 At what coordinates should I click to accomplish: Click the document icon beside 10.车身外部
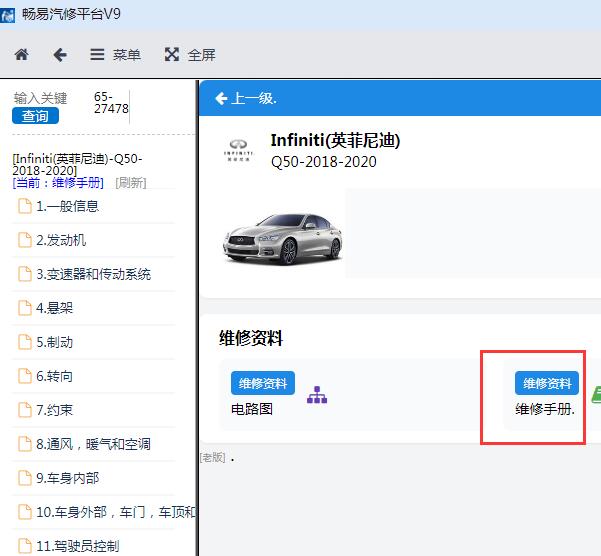point(25,512)
